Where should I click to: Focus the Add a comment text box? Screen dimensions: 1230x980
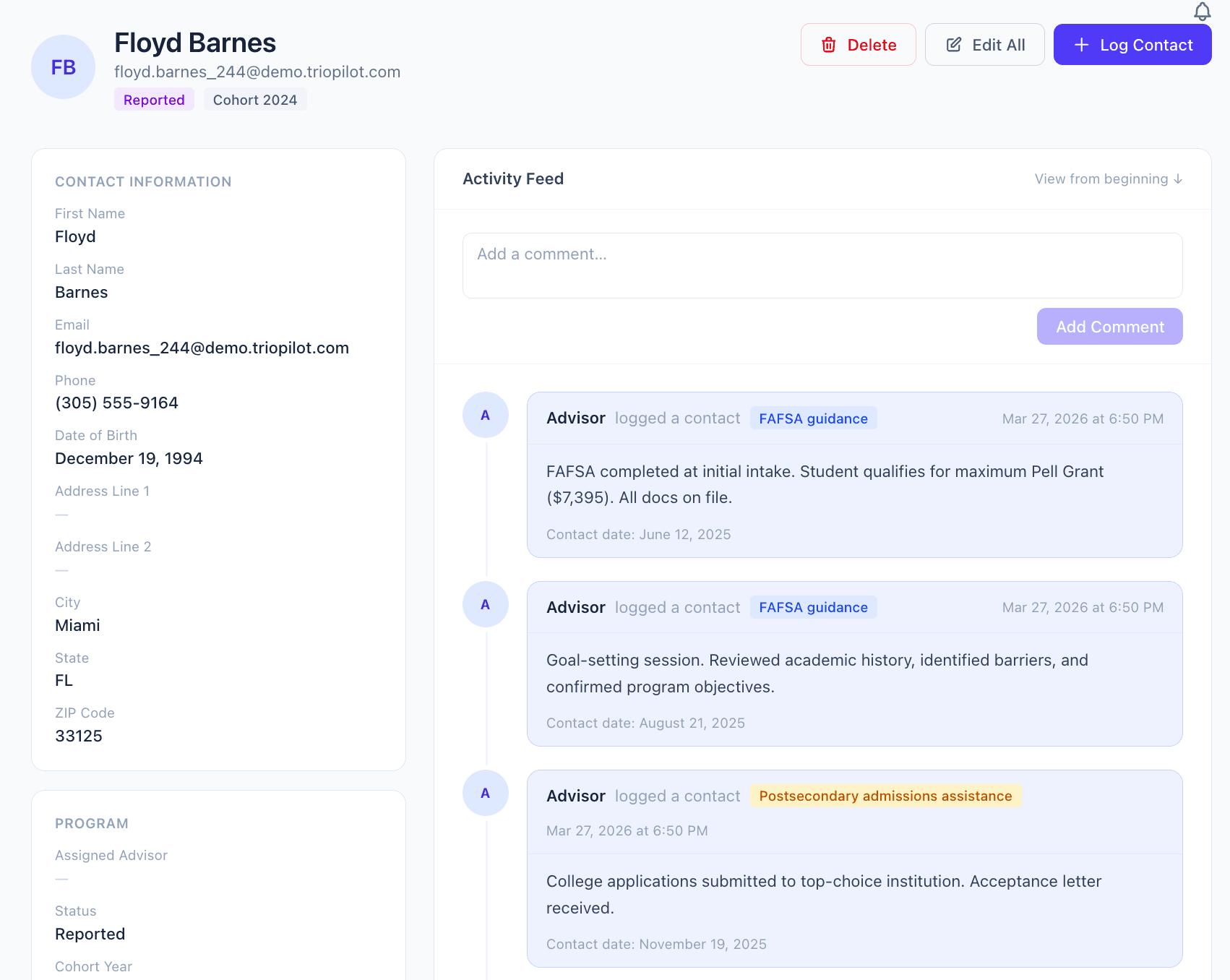pyautogui.click(x=822, y=265)
